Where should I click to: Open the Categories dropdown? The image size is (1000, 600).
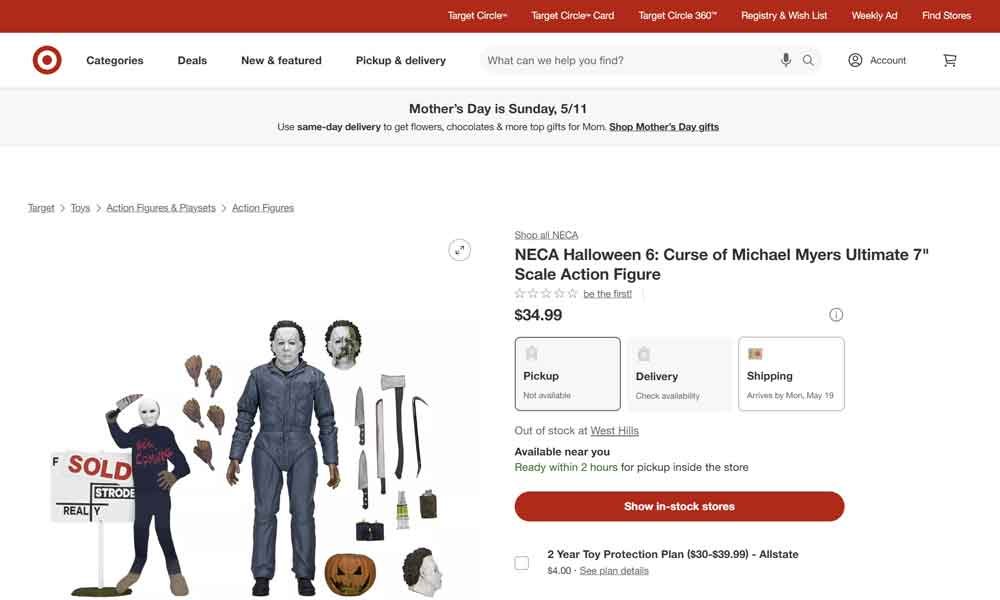(114, 60)
